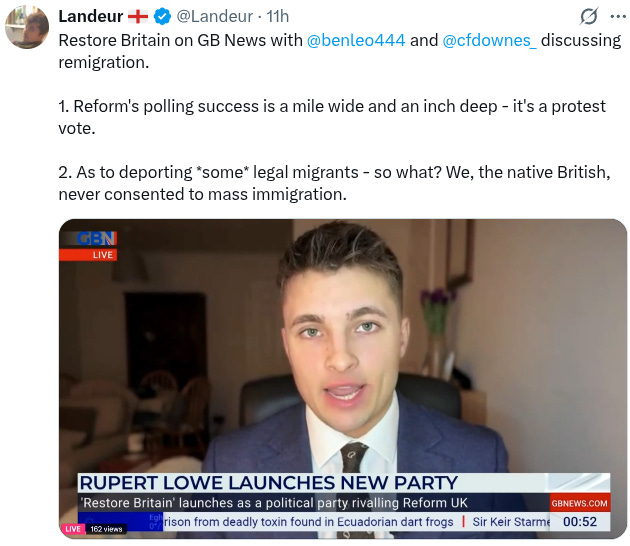The width and height of the screenshot is (630, 546).
Task: Open the @cfdownes_ mention
Action: [x=489, y=40]
